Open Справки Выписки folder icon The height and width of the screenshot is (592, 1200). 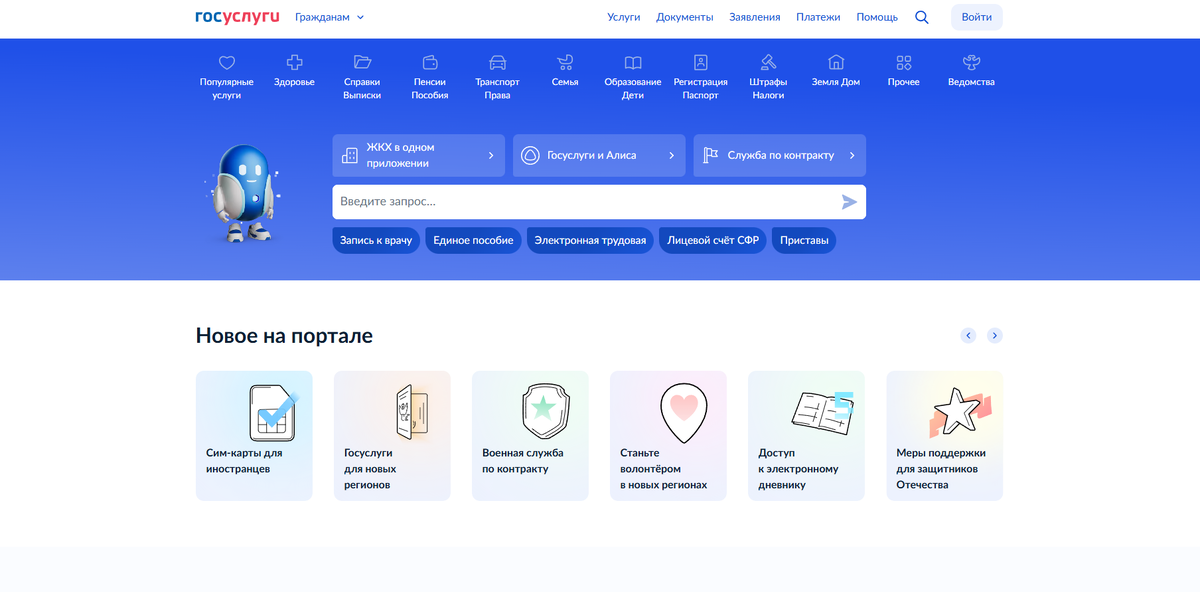(362, 62)
